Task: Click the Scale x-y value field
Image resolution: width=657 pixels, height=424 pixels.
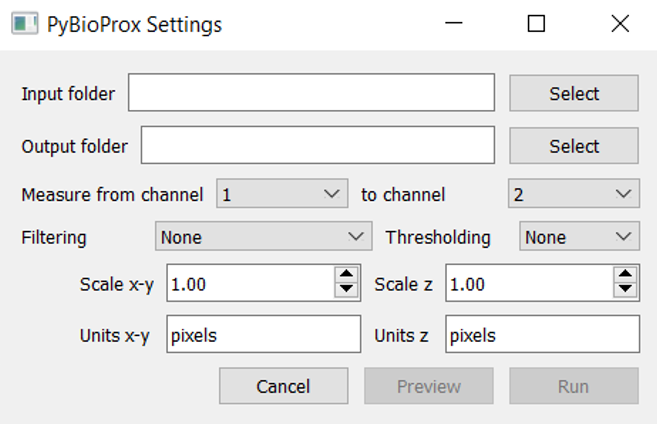Action: [x=250, y=284]
